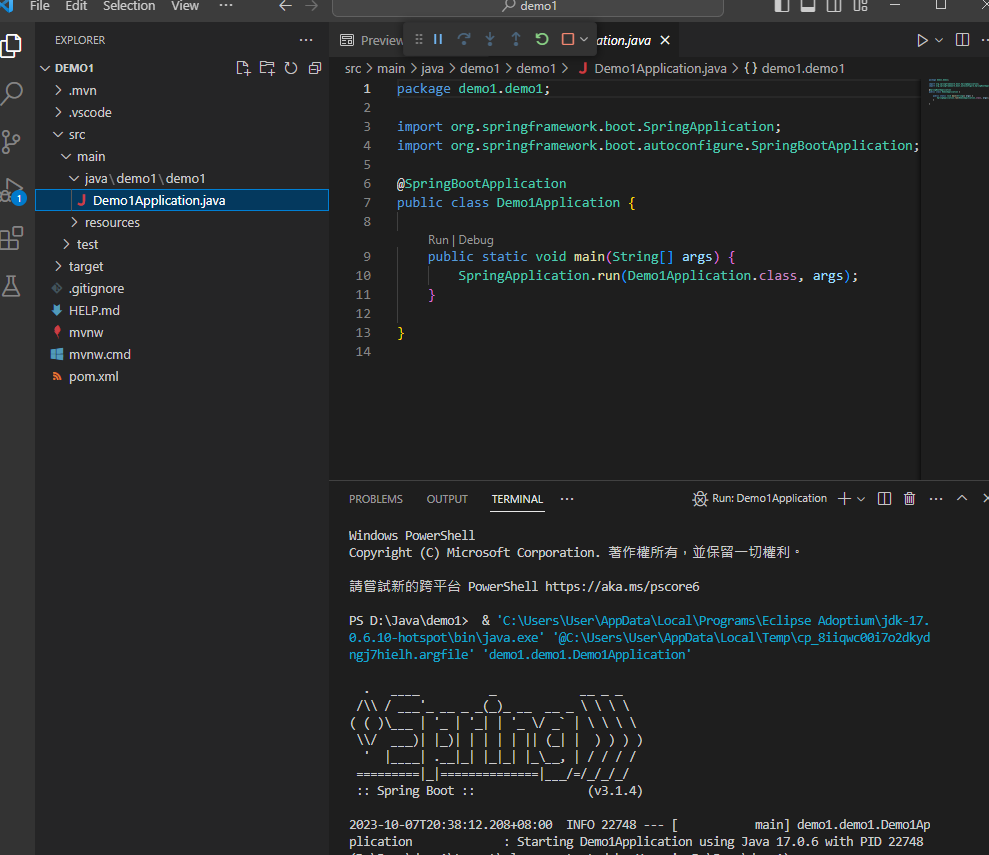Collapse all folders in Explorer

pyautogui.click(x=315, y=68)
